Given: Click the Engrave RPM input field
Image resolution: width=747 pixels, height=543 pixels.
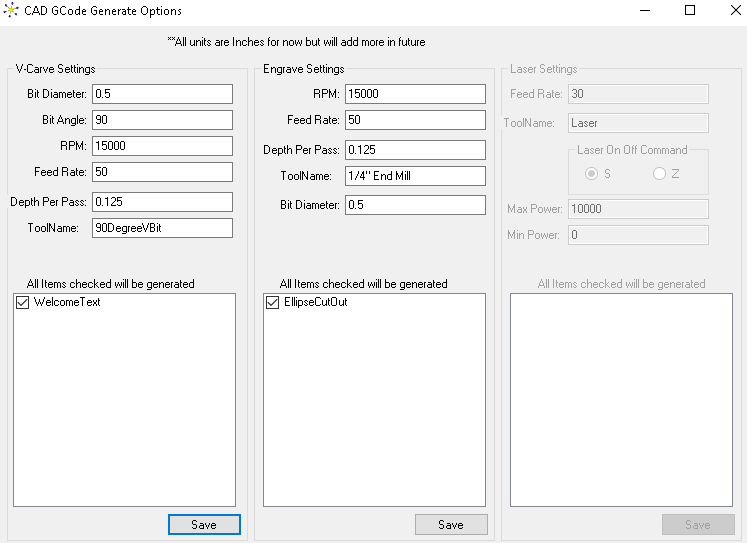Looking at the screenshot, I should tap(415, 94).
